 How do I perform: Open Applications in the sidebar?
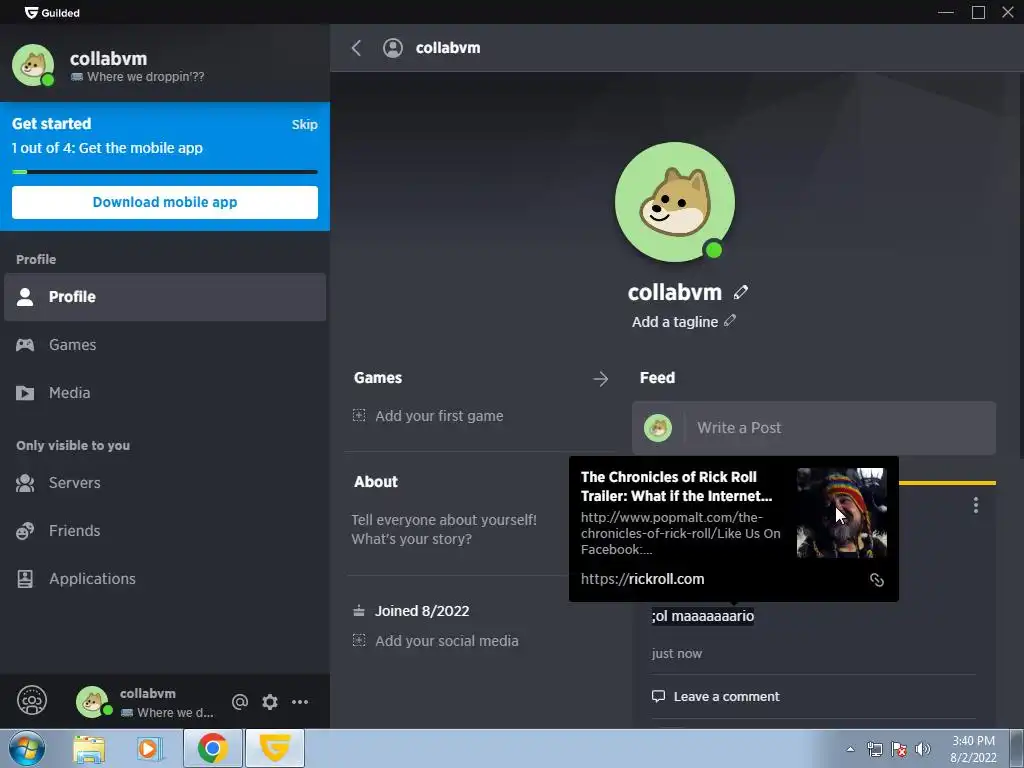[x=165, y=579]
